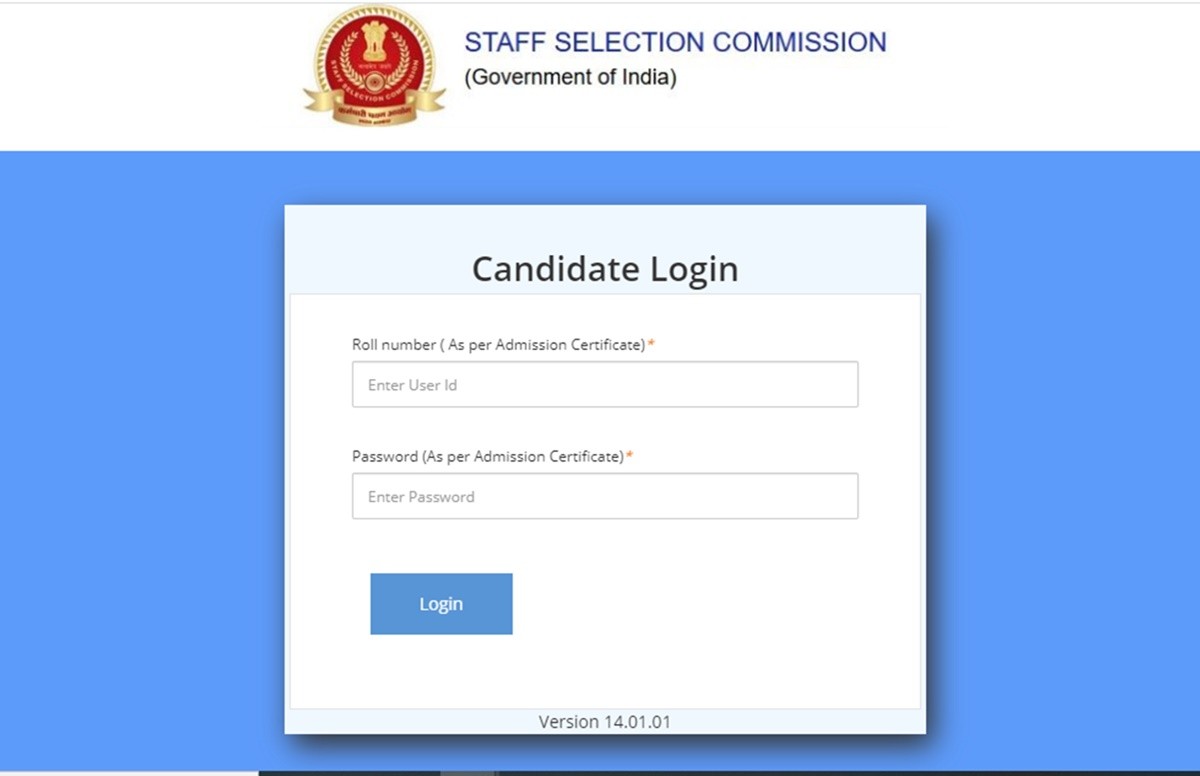Click the Password (As per Admission Certificate) label
The height and width of the screenshot is (776, 1200).
(487, 457)
